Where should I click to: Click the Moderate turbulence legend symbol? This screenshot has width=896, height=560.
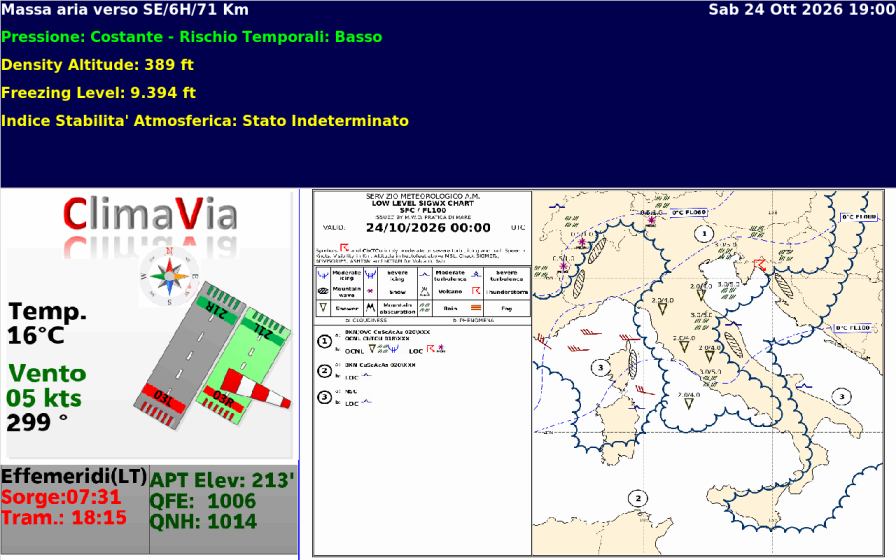(424, 275)
